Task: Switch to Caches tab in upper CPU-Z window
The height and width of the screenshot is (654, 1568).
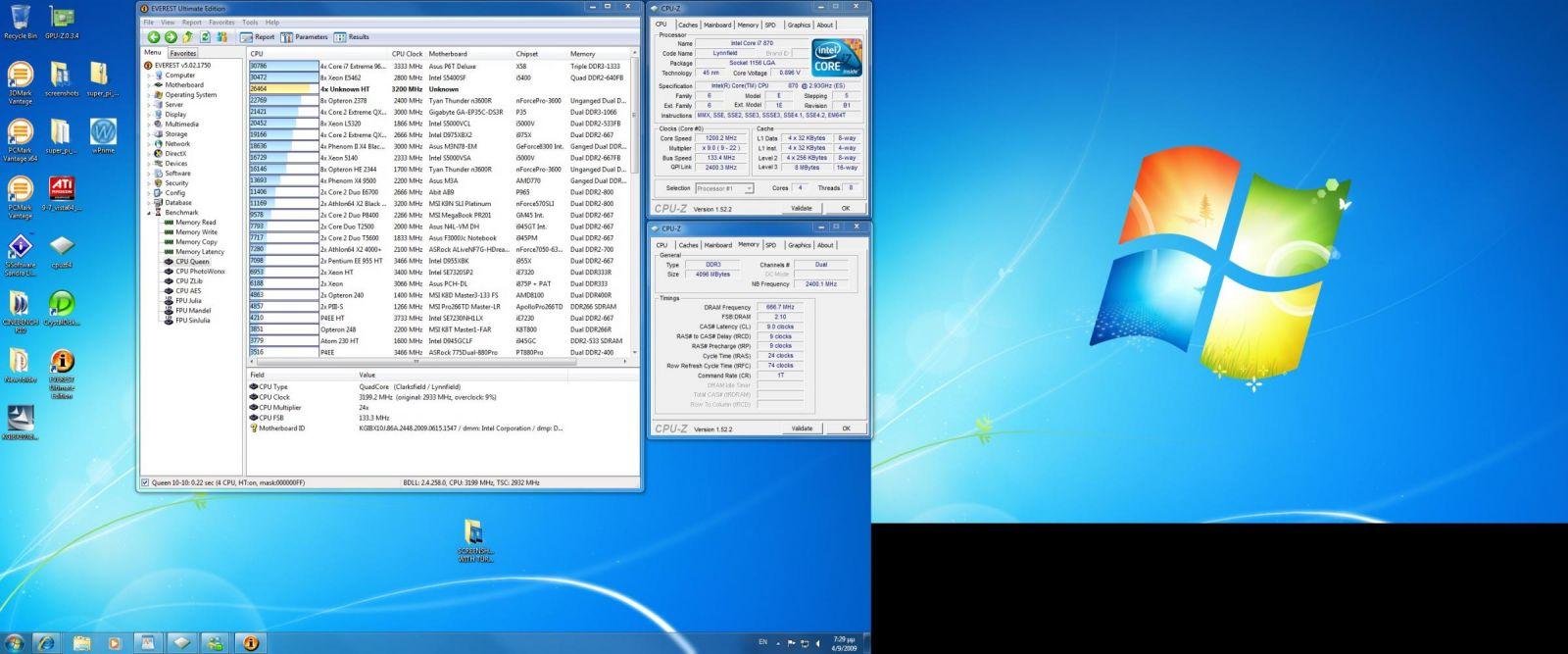Action: (688, 25)
